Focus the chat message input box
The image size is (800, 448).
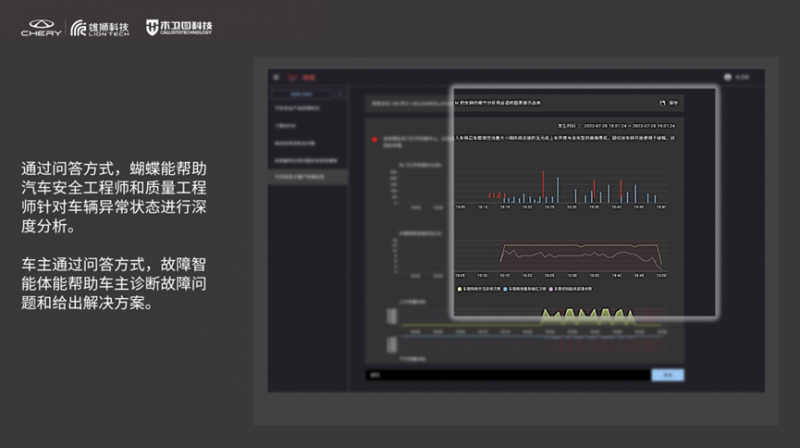508,375
